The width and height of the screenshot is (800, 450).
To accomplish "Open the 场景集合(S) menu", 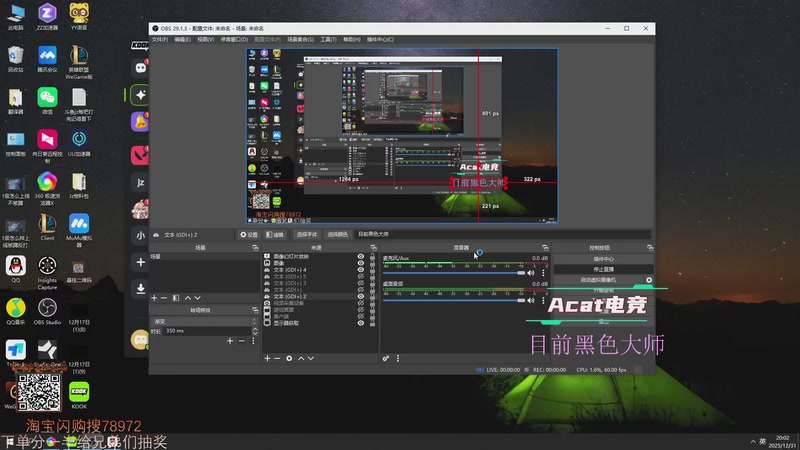I will click(301, 39).
